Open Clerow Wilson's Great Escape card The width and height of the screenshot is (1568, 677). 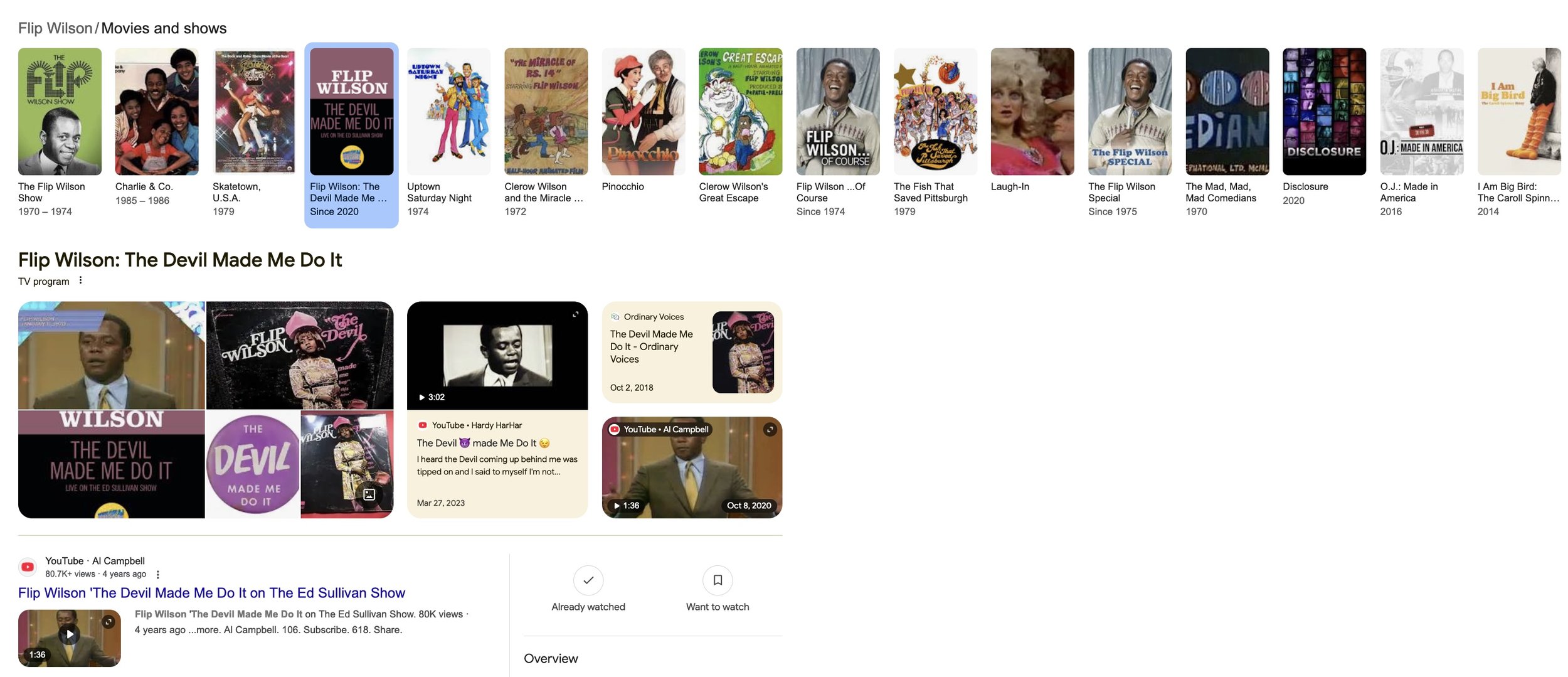[741, 125]
